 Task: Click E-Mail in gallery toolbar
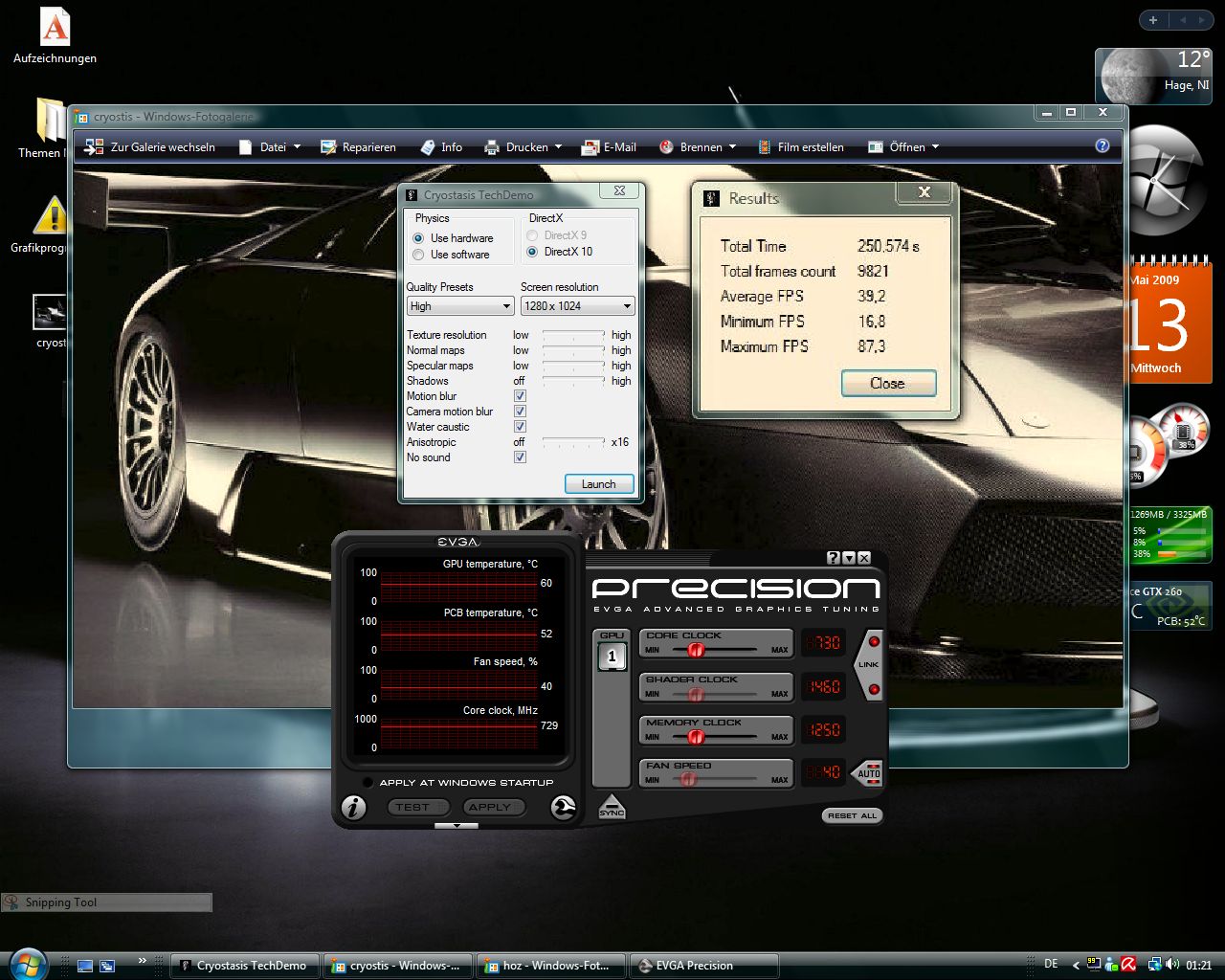pos(609,147)
